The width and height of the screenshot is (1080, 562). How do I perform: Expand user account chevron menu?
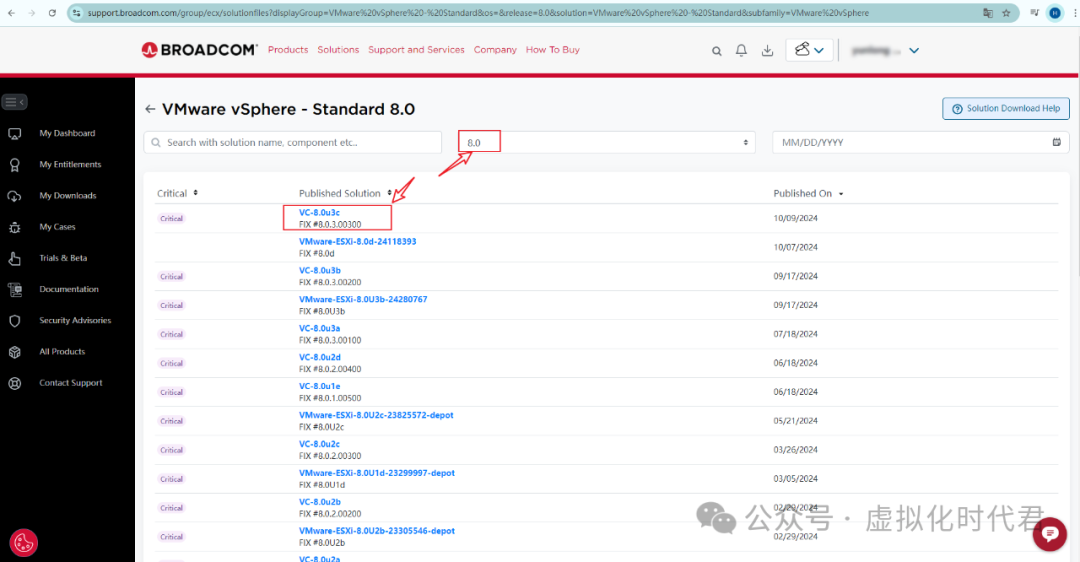pos(914,50)
